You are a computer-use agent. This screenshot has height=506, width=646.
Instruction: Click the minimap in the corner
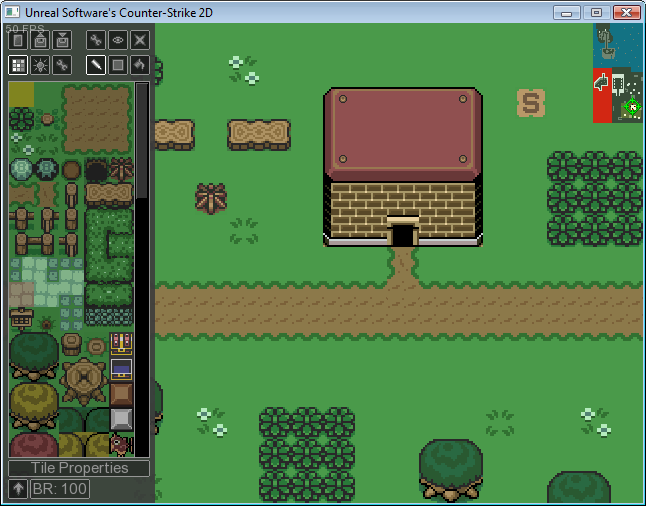click(618, 73)
